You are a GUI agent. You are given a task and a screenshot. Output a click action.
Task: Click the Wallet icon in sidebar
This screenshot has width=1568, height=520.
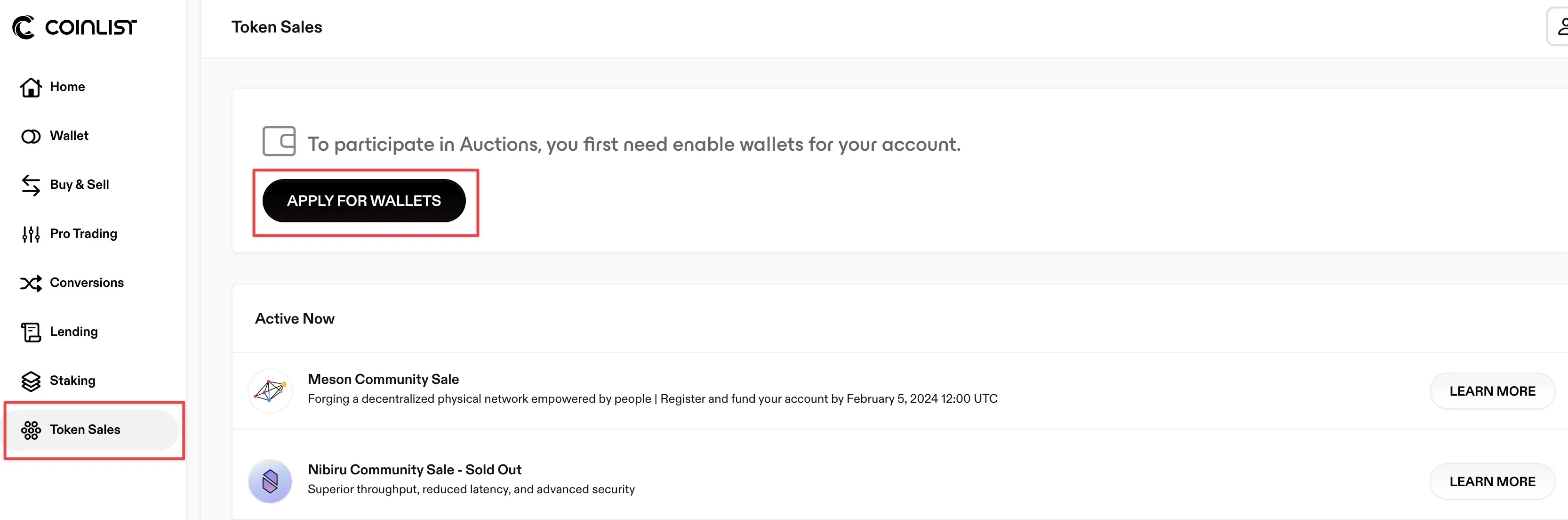[x=31, y=137]
